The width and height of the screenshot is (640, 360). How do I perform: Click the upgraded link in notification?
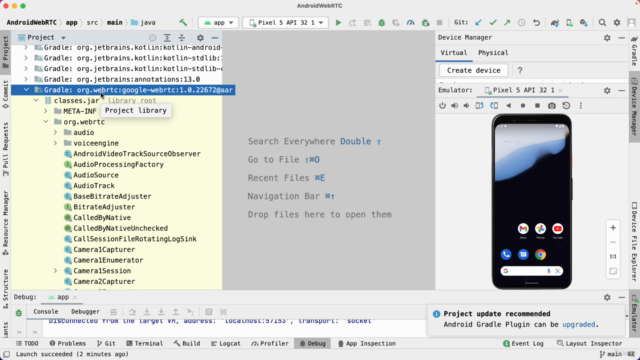tap(578, 324)
